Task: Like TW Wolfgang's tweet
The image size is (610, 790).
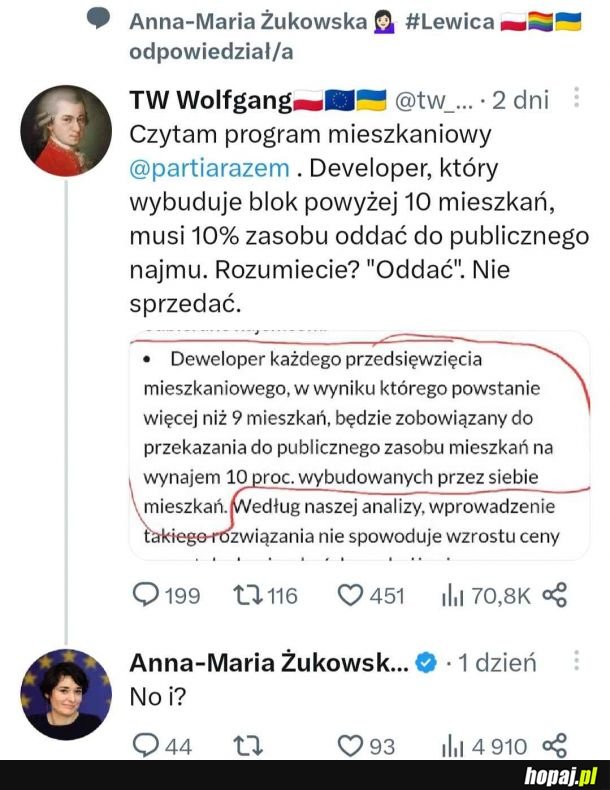Action: [349, 595]
